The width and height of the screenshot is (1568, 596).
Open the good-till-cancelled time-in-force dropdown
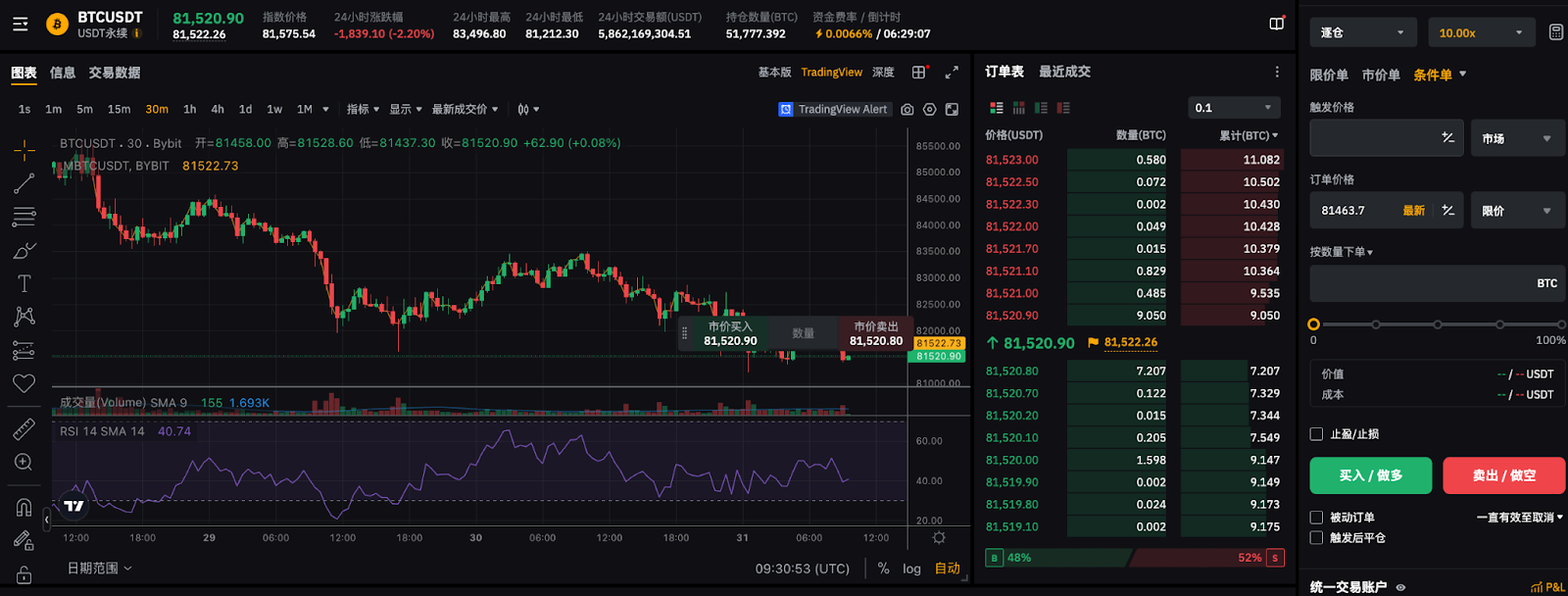coord(1520,518)
